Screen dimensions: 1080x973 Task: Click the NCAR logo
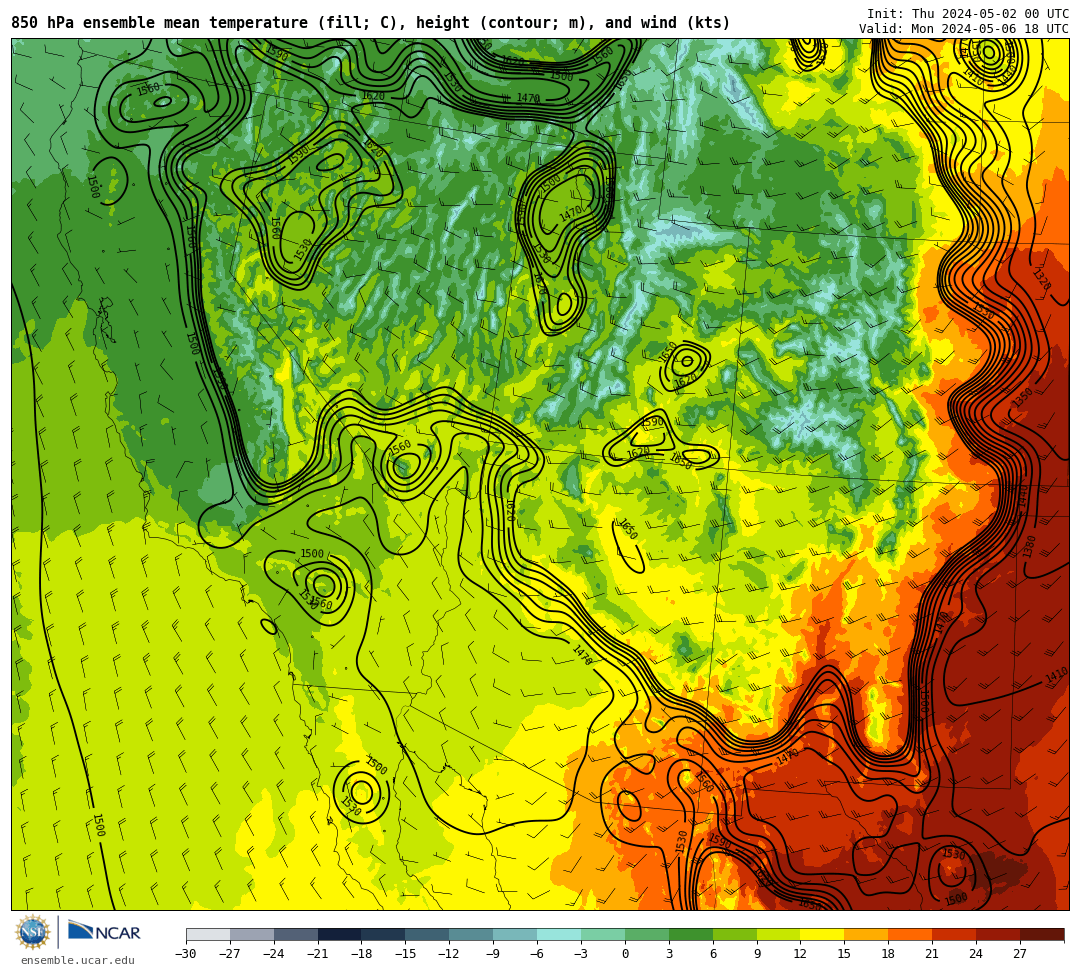coord(104,932)
